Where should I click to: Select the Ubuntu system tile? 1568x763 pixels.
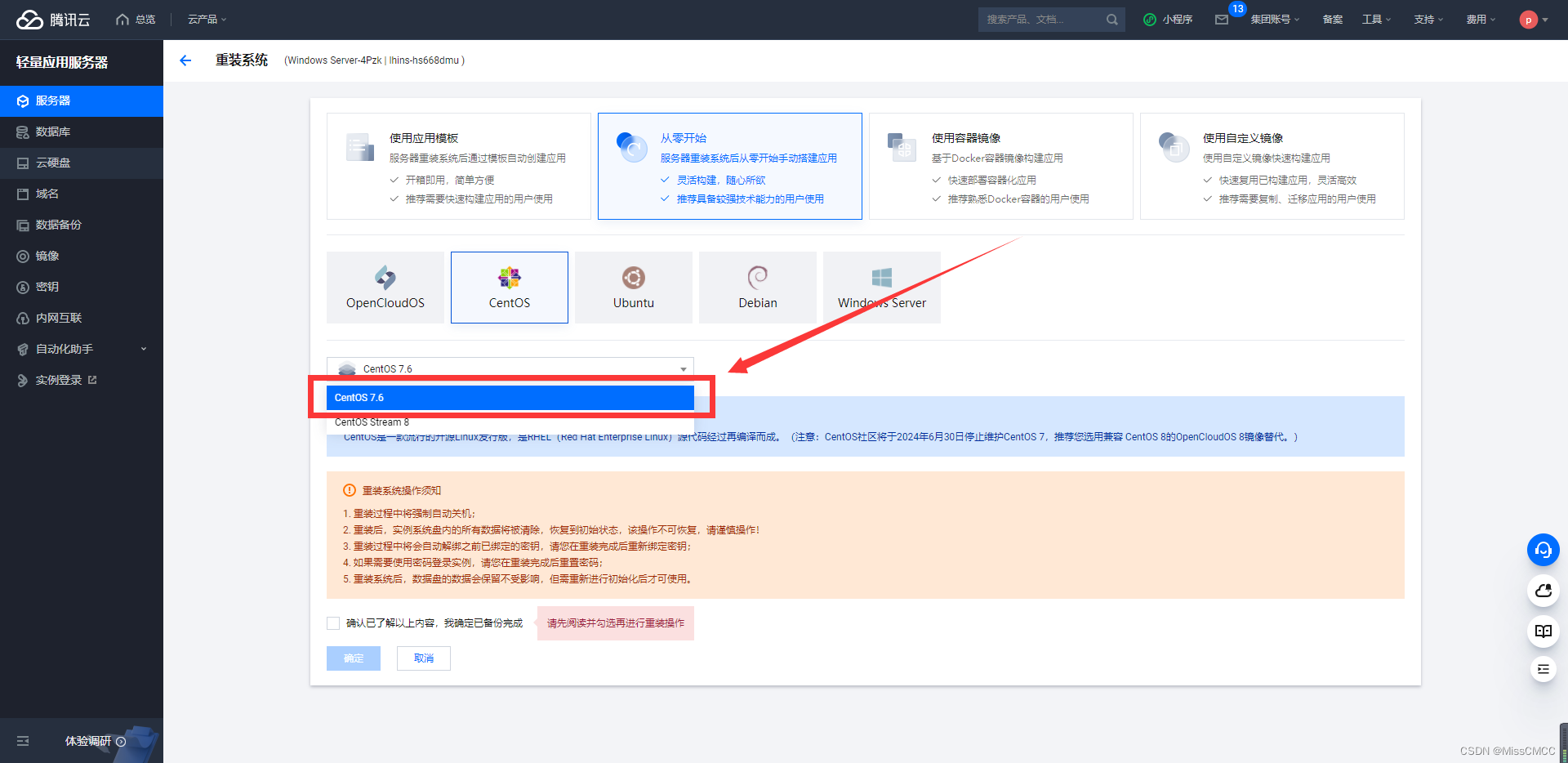pyautogui.click(x=634, y=288)
